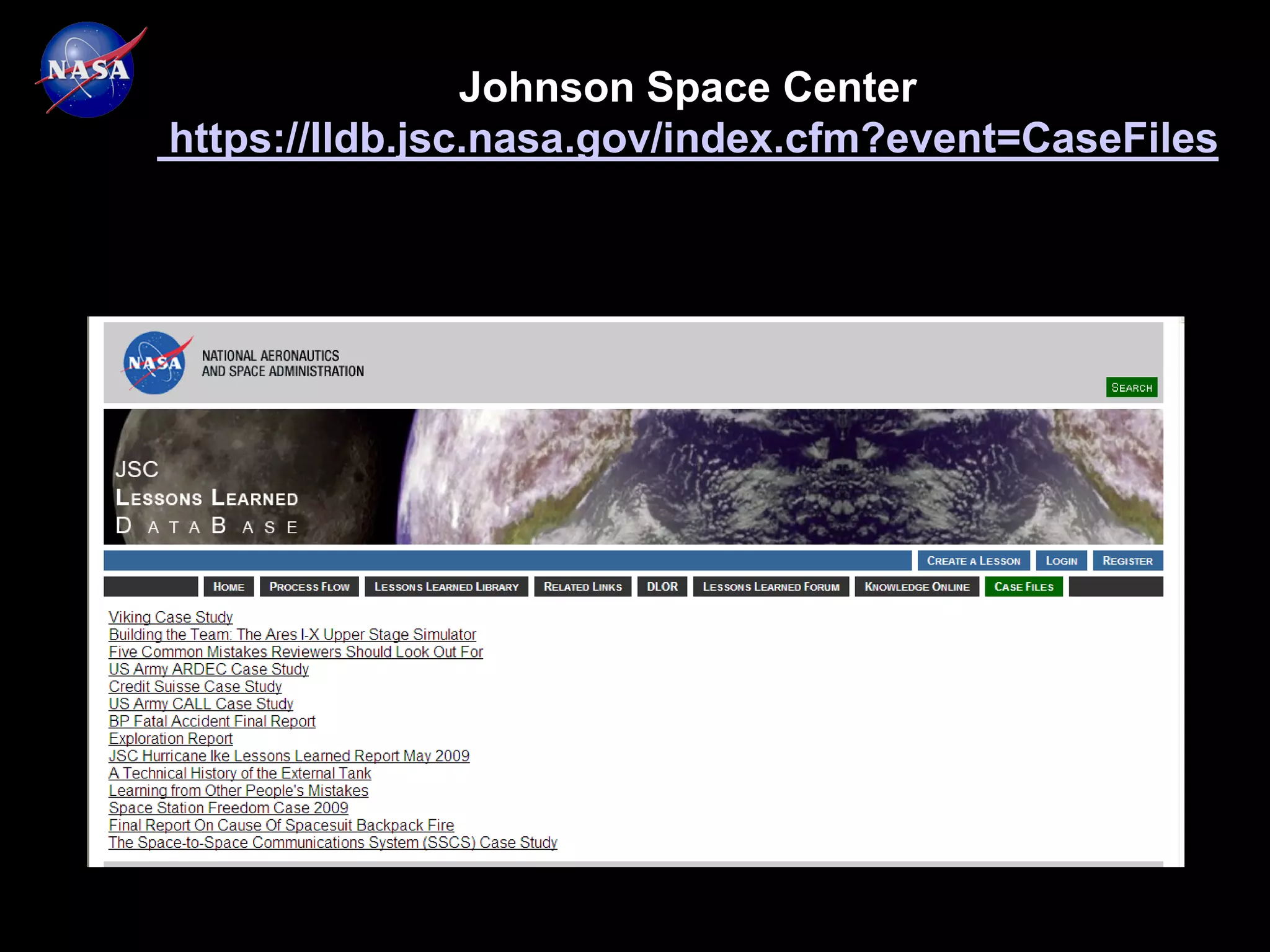The height and width of the screenshot is (952, 1270).
Task: Open Spacesuit Backpack Fire final report link
Action: [282, 826]
